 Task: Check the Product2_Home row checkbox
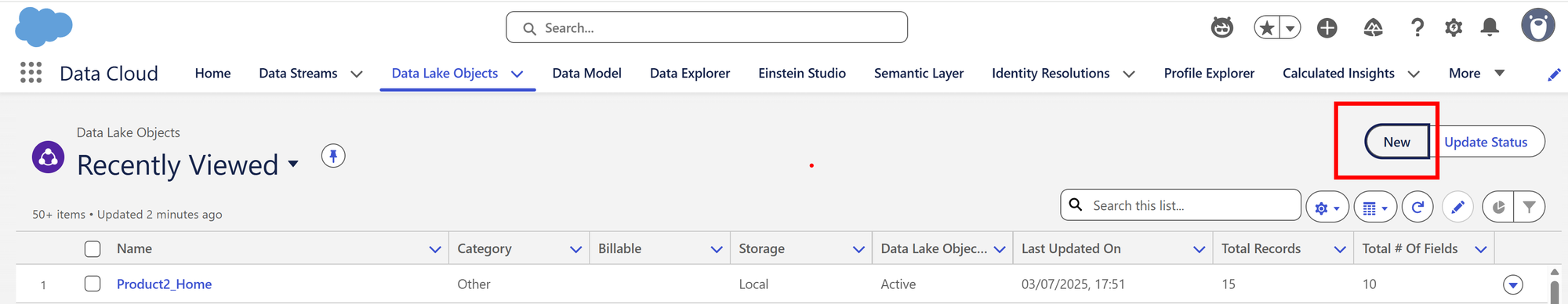click(93, 284)
